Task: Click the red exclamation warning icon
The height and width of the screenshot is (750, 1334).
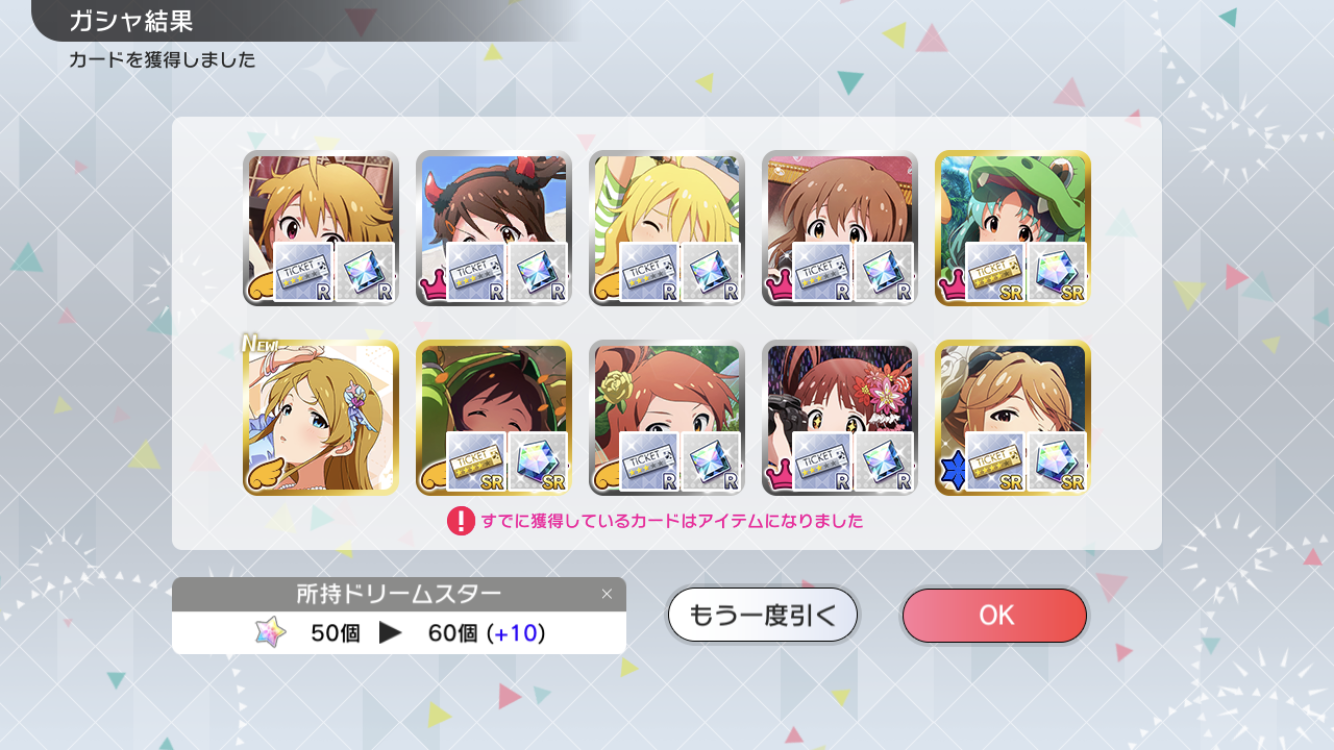Action: click(460, 521)
